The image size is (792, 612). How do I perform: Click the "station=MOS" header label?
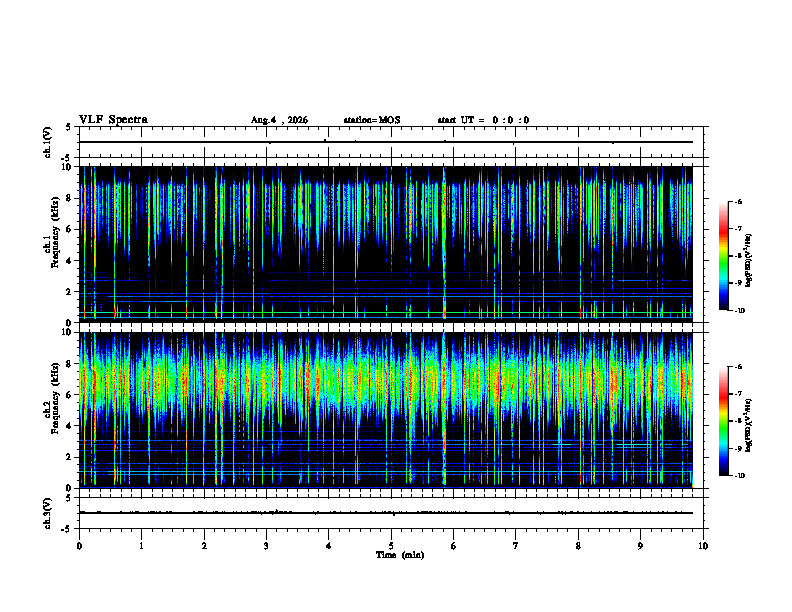(372, 120)
